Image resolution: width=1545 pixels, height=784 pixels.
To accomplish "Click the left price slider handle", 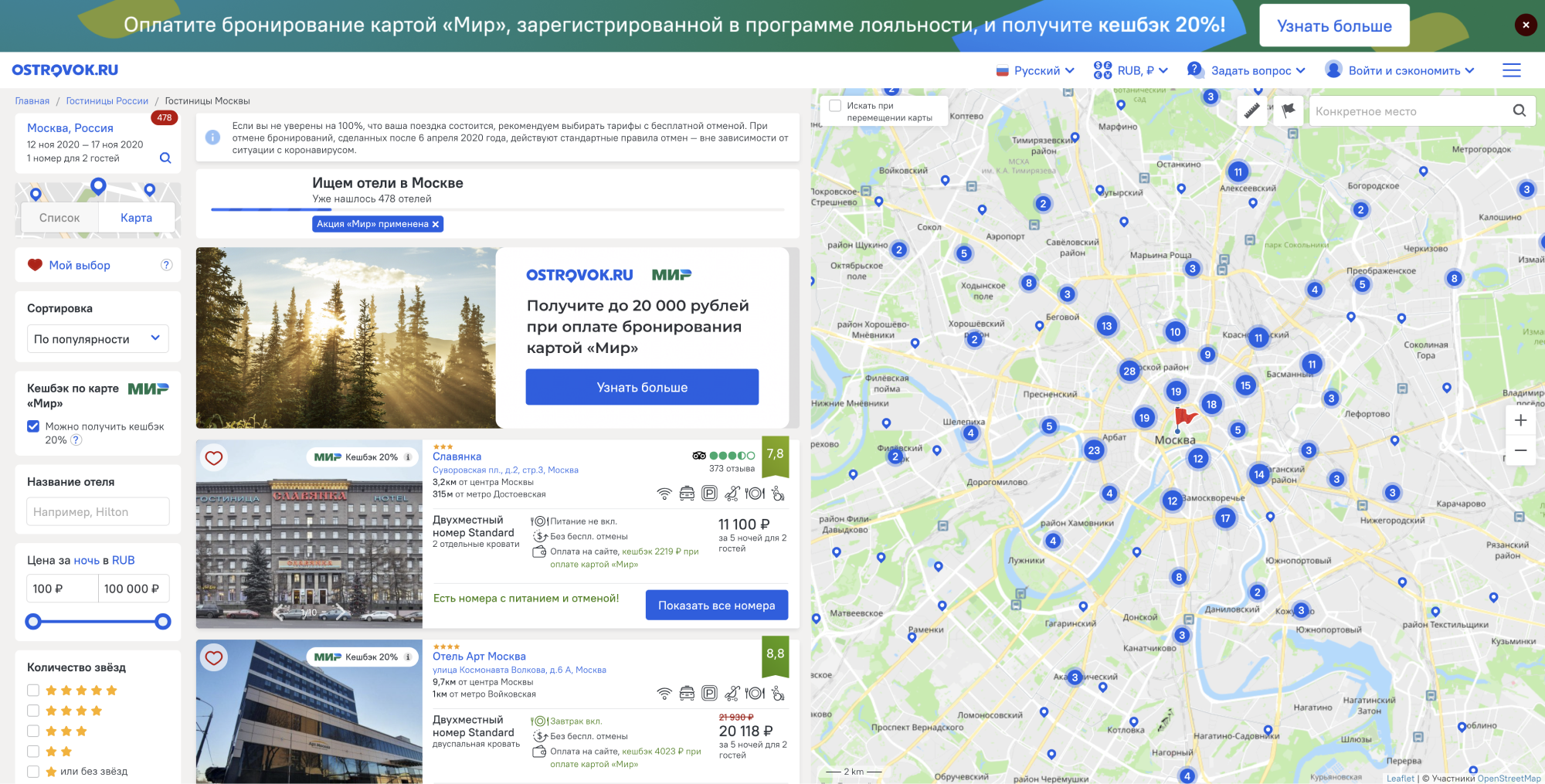I will click(33, 622).
